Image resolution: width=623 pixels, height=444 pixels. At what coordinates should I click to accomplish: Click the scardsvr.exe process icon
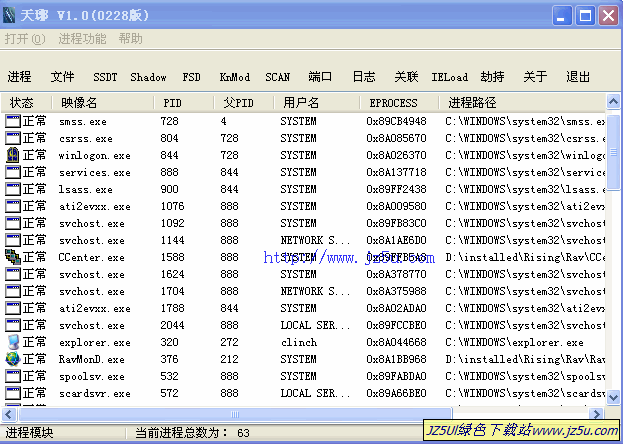pos(13,393)
